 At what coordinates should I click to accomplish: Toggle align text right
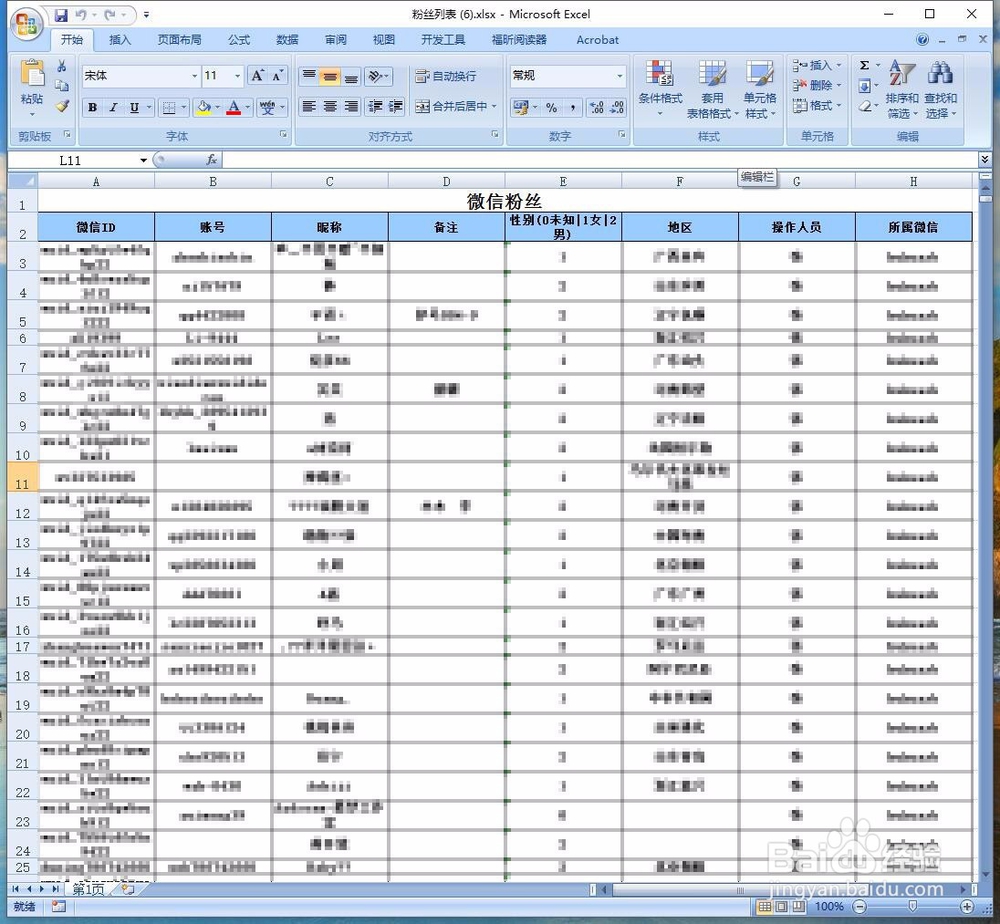(351, 106)
